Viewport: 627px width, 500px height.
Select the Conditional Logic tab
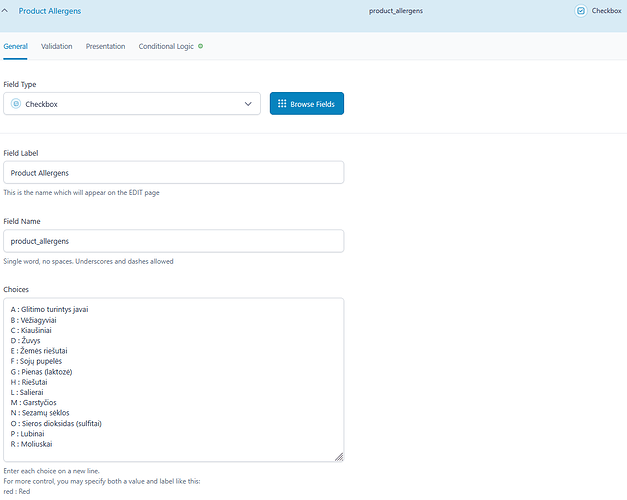click(x=166, y=47)
